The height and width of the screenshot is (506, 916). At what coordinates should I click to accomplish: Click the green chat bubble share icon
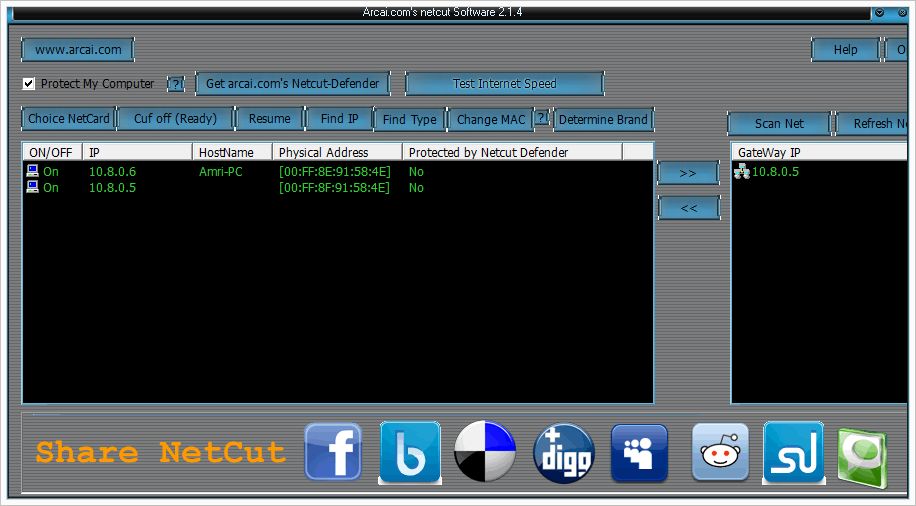pyautogui.click(x=862, y=458)
